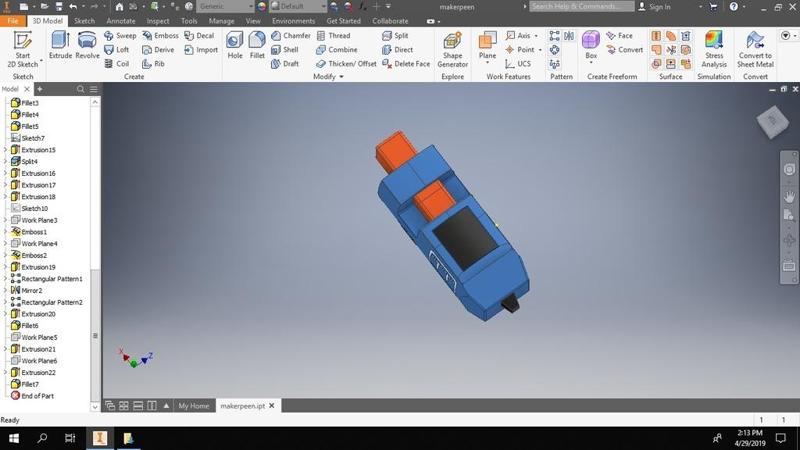Open model browser options menu
The height and width of the screenshot is (450, 800).
(x=94, y=89)
